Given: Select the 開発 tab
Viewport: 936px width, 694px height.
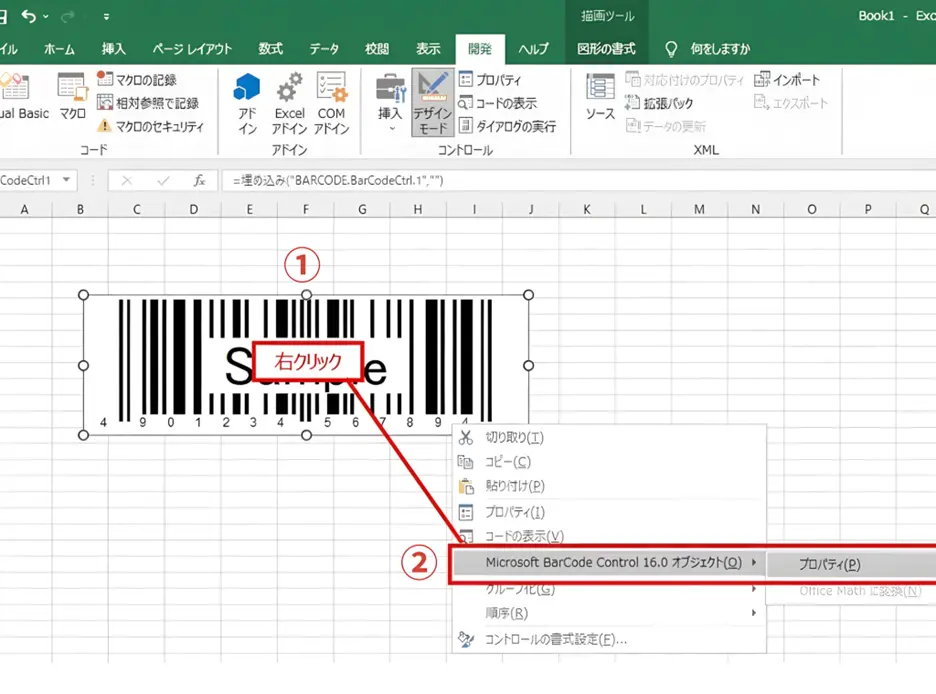Looking at the screenshot, I should point(480,49).
